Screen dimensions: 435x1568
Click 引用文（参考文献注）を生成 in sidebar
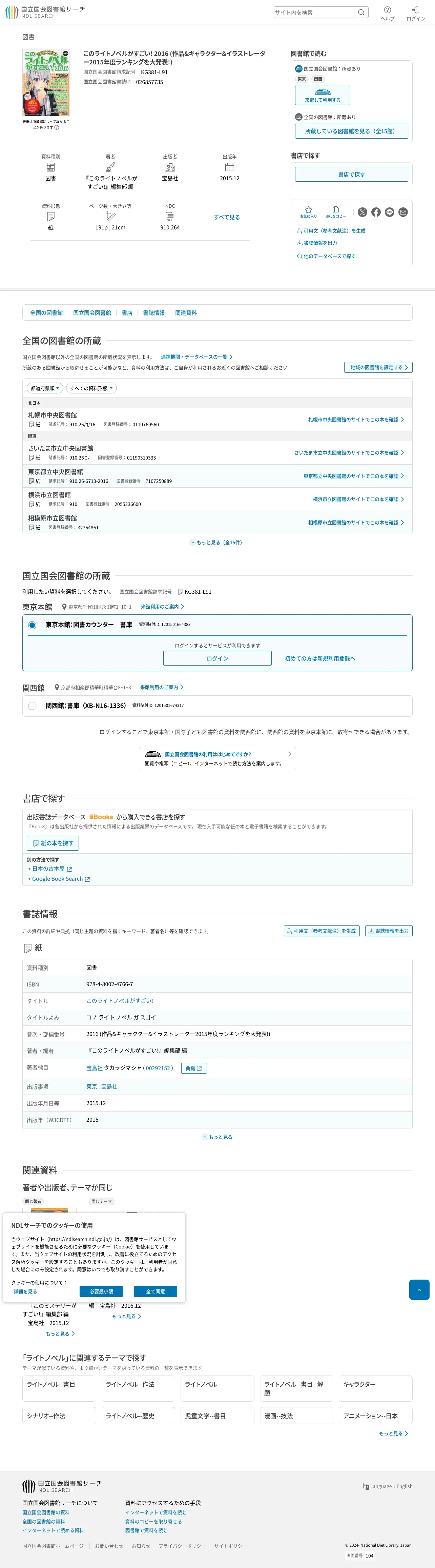[x=331, y=231]
